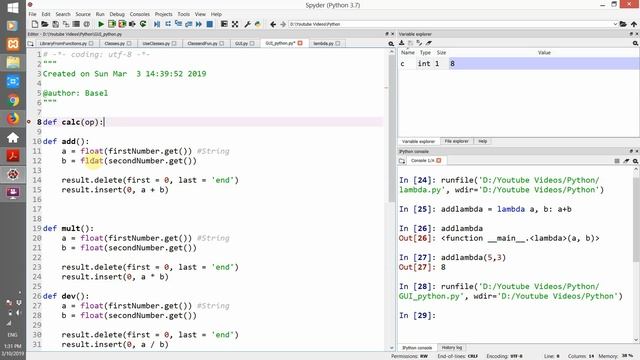Switch to the UseClasses.py tab
The height and width of the screenshot is (360, 640).
point(156,43)
